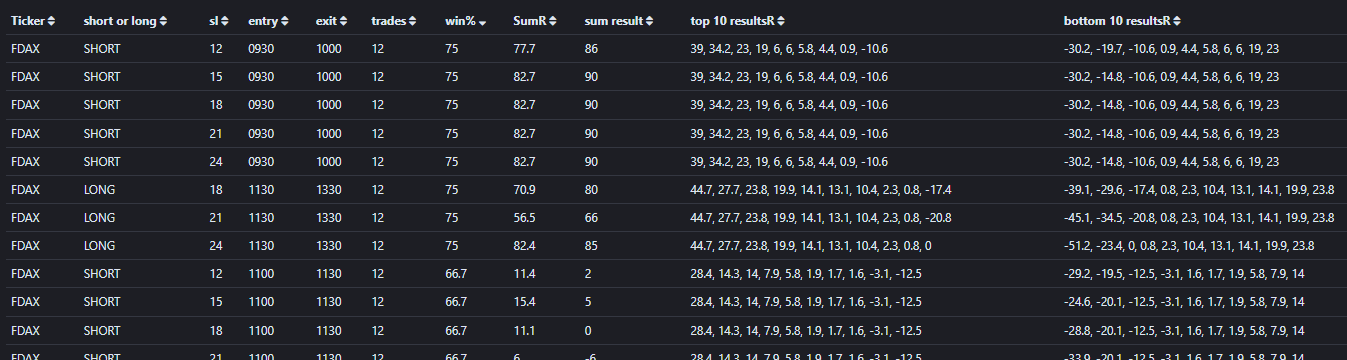Click the sum result cell showing 85
Image resolution: width=1347 pixels, height=360 pixels.
click(591, 245)
